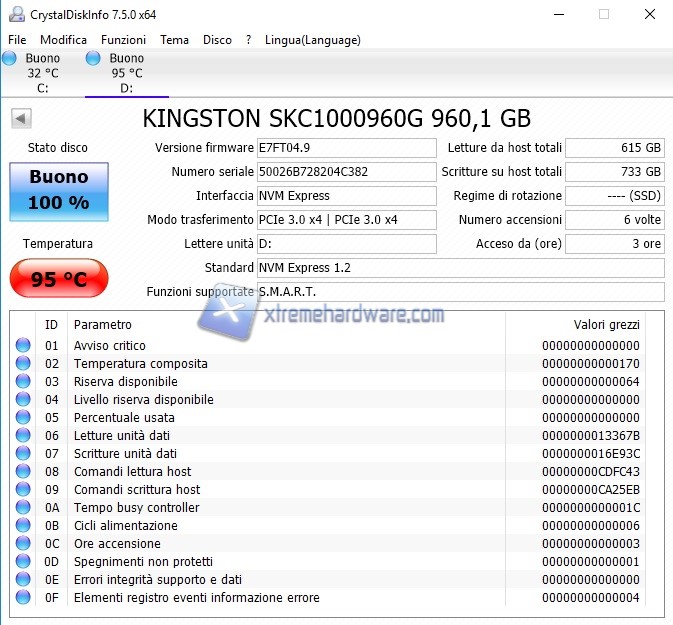673x625 pixels.
Task: Click status orb for Ore accensione row
Action: tap(23, 544)
